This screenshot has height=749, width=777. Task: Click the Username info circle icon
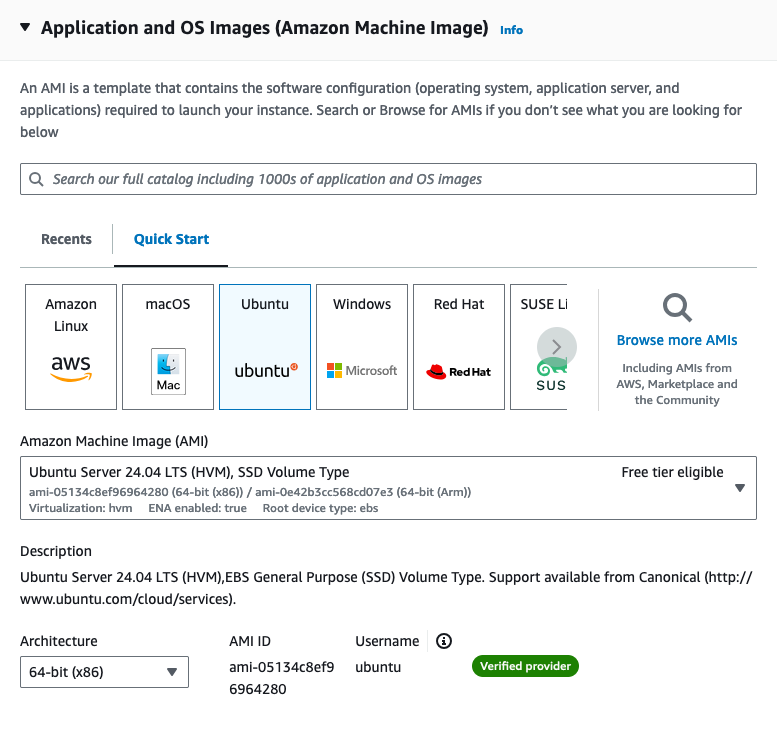pos(444,641)
